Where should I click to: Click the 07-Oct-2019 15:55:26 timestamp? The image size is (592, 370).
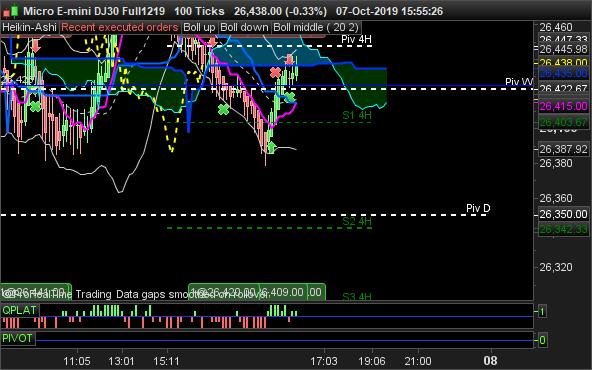tap(389, 11)
